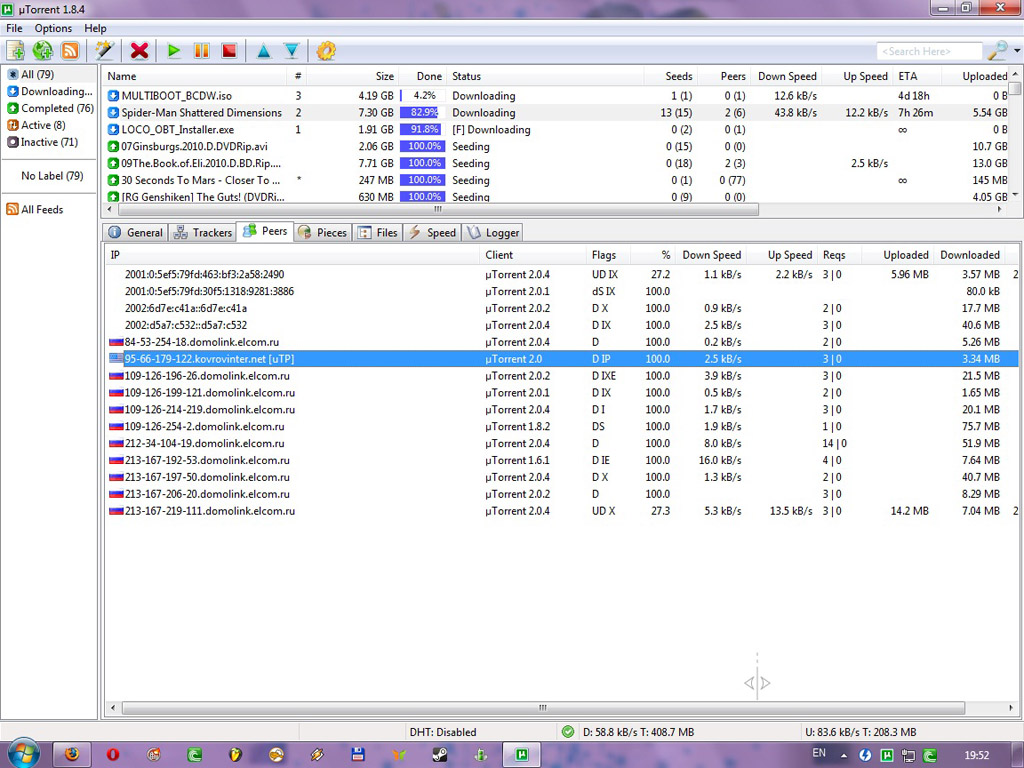
Task: Open the Options menu
Action: [x=54, y=28]
